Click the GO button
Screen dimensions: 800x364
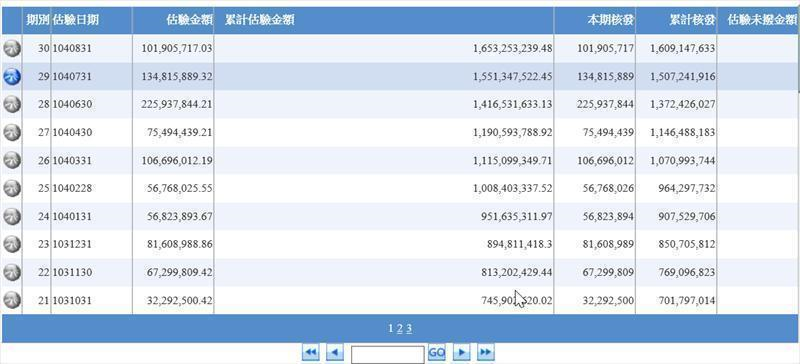437,352
